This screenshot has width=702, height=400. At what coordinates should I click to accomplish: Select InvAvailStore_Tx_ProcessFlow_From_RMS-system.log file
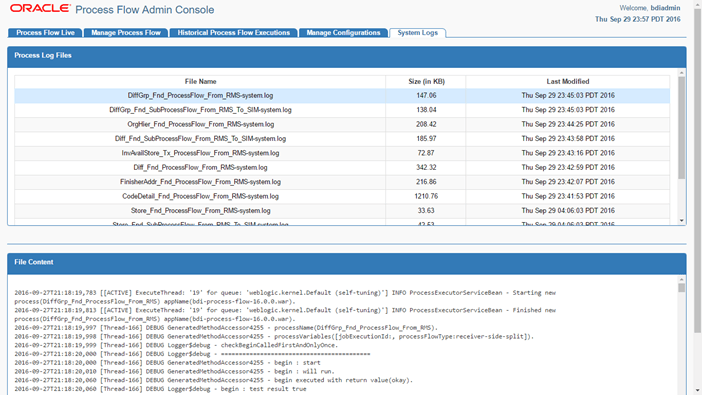click(200, 153)
